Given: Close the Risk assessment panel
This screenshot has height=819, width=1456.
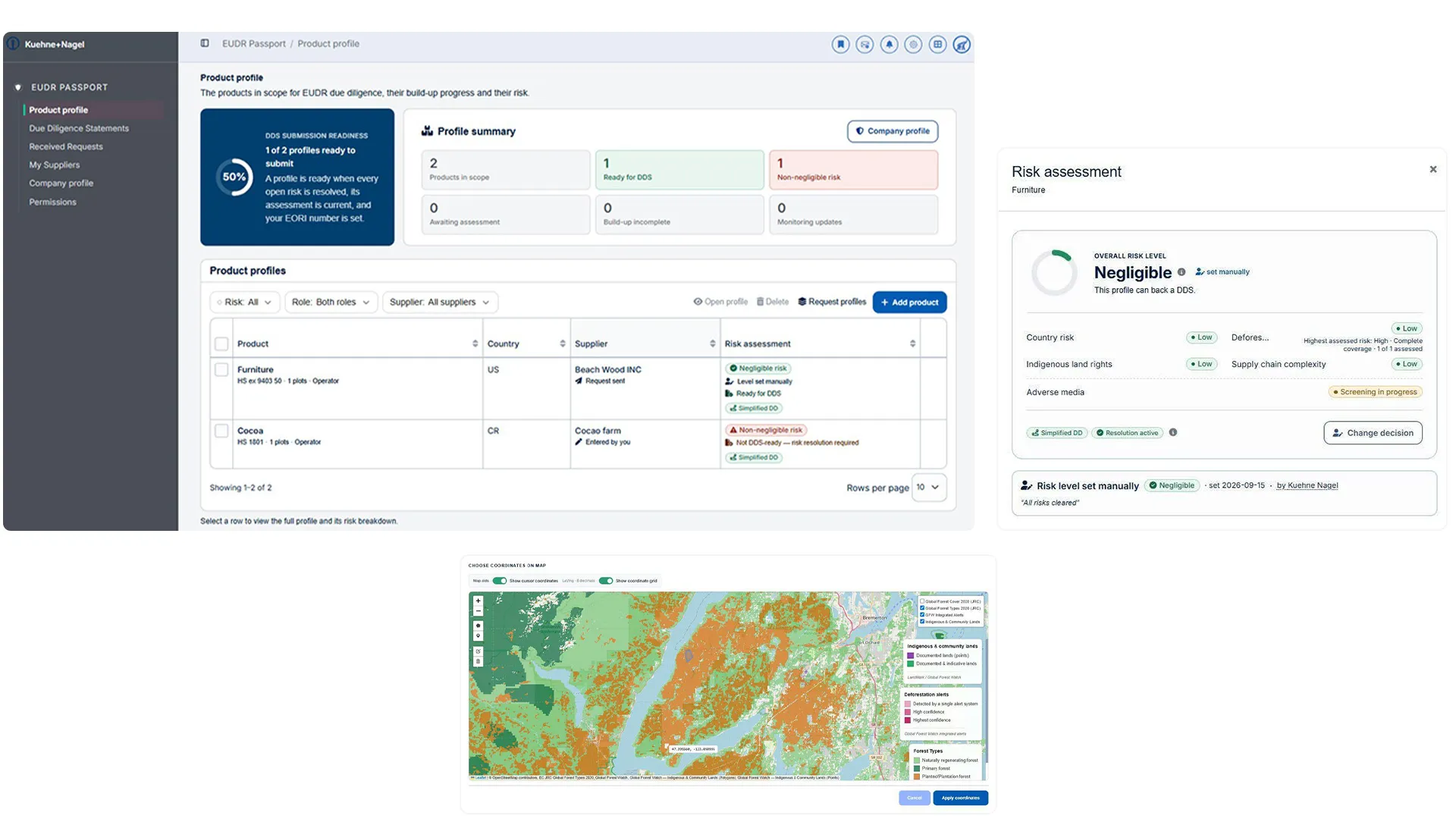Looking at the screenshot, I should (x=1433, y=169).
